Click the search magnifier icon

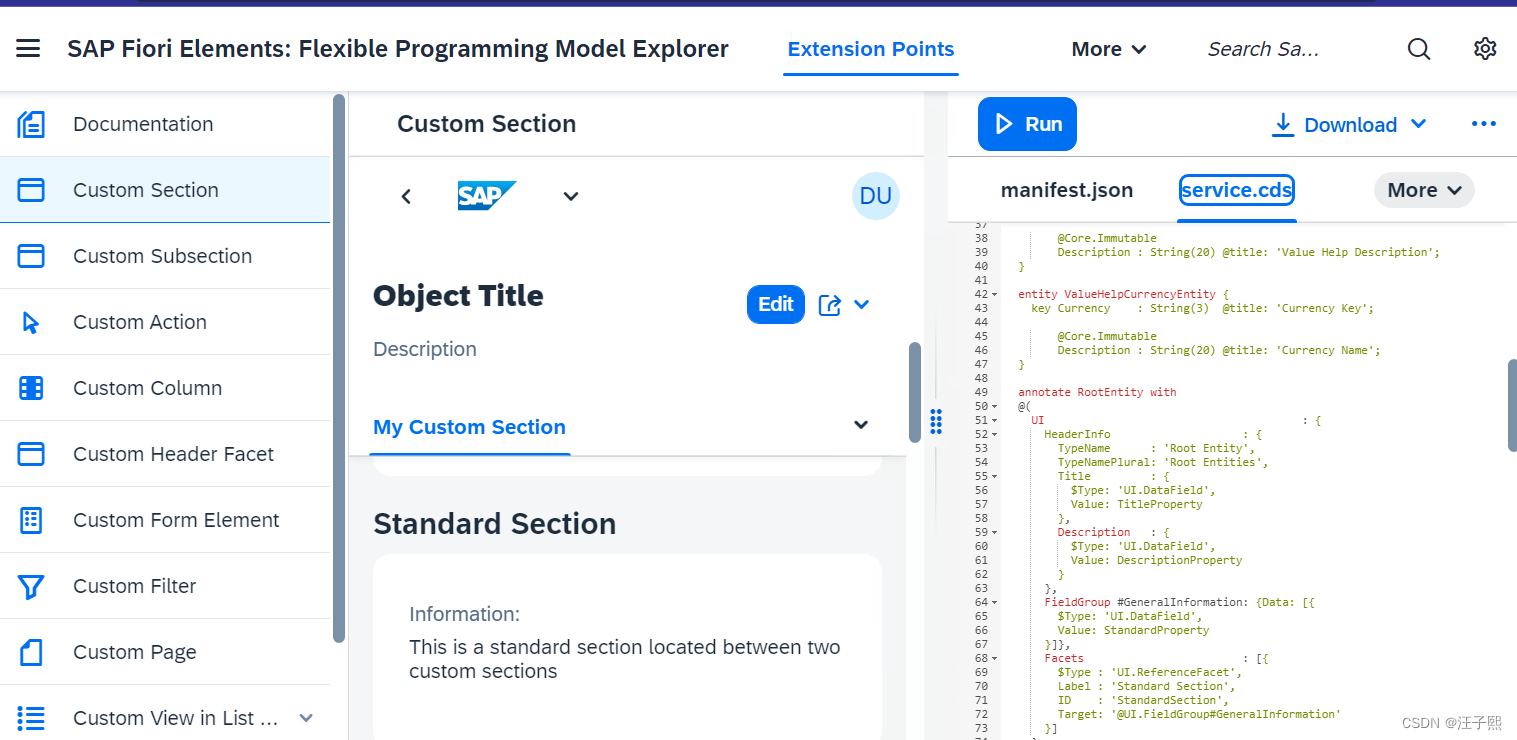pyautogui.click(x=1419, y=49)
